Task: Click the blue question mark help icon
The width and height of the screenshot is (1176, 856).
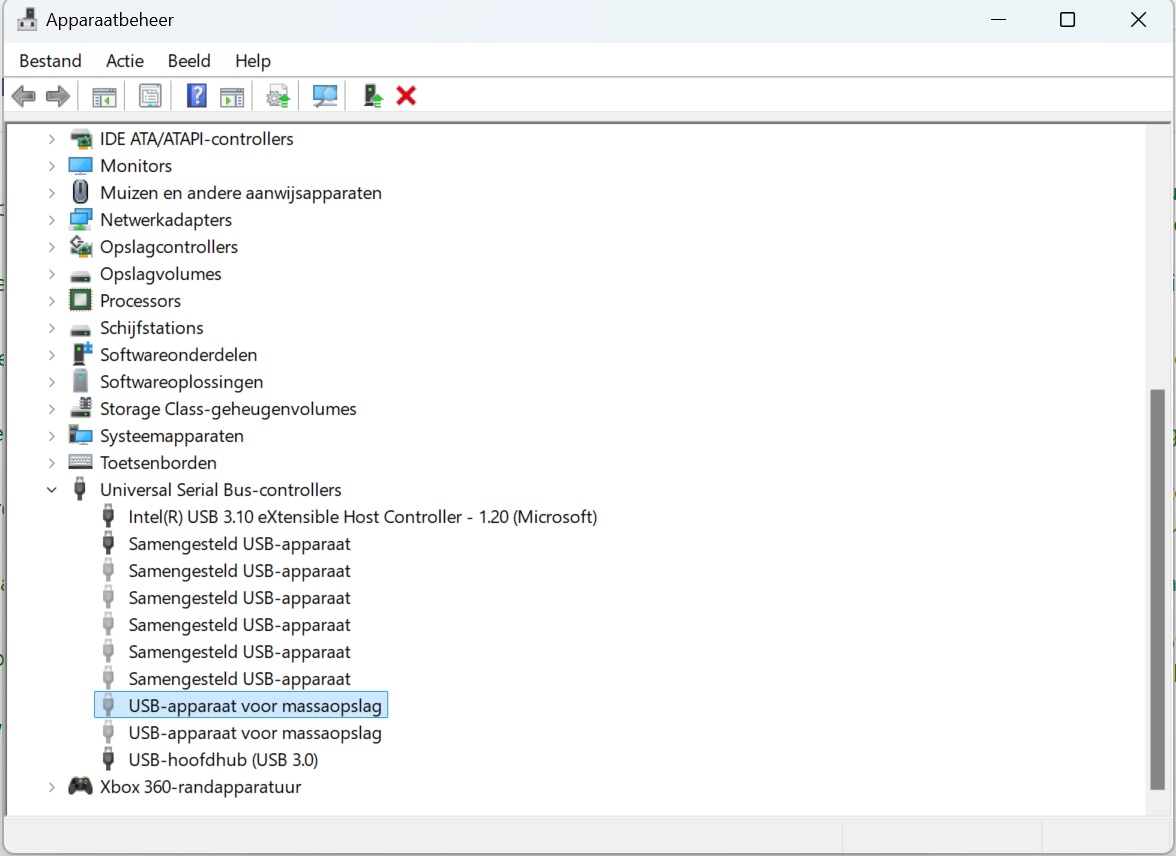Action: tap(196, 96)
